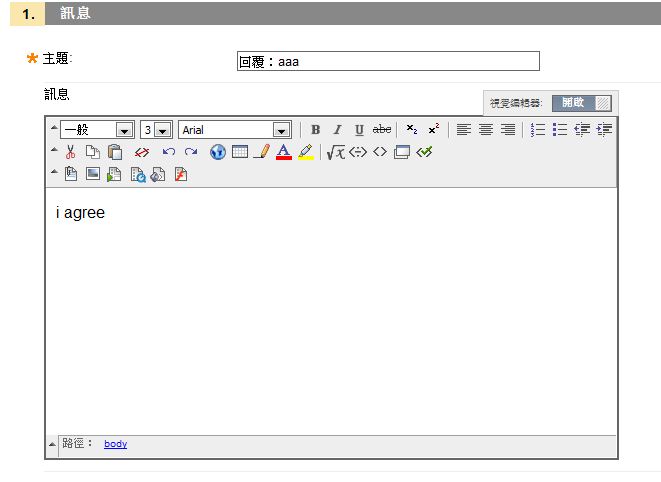Click the body path link
The image size is (661, 482).
115,444
